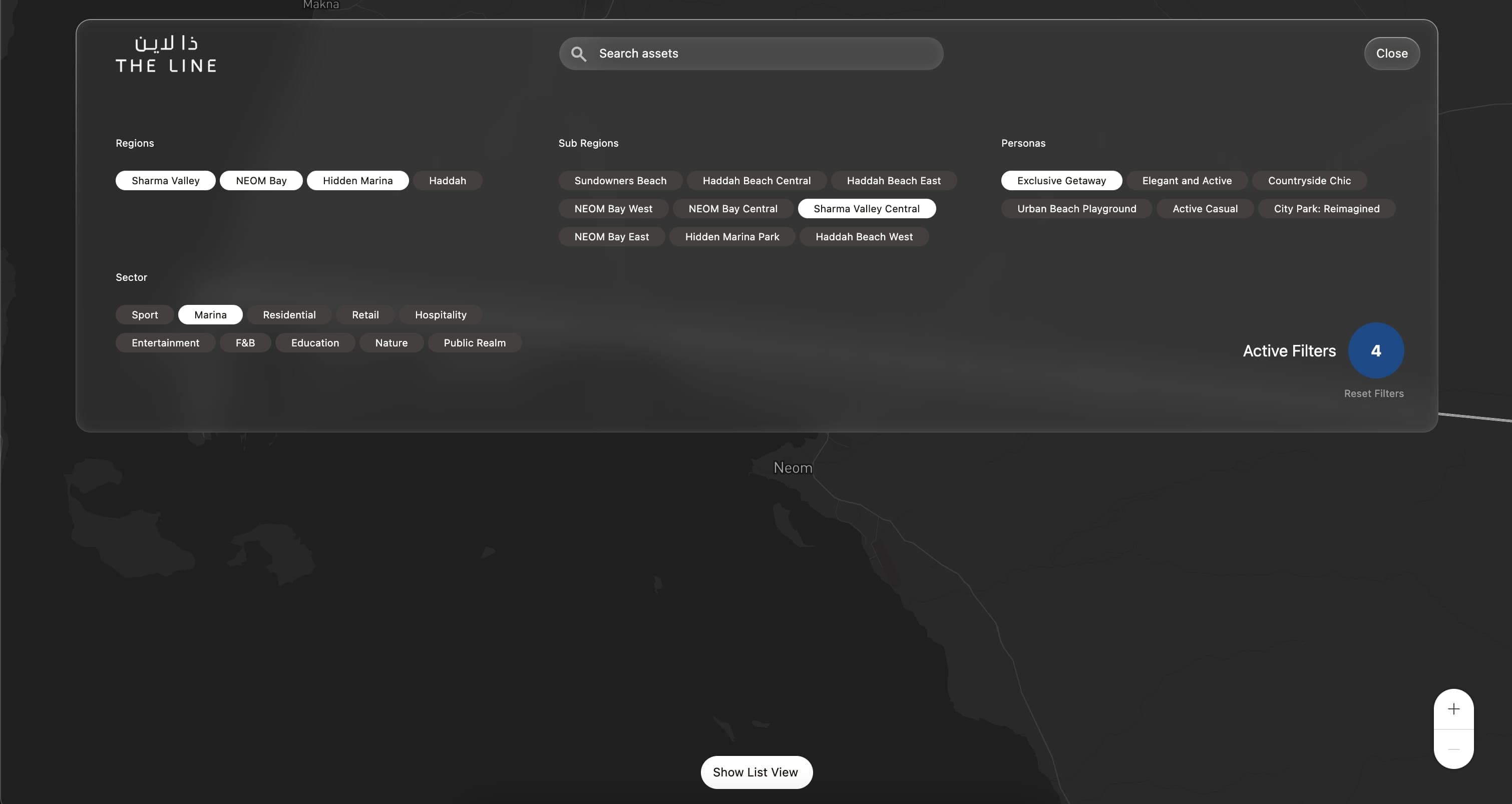Select the Sundowners Beach sub region
Image resolution: width=1512 pixels, height=804 pixels.
620,180
